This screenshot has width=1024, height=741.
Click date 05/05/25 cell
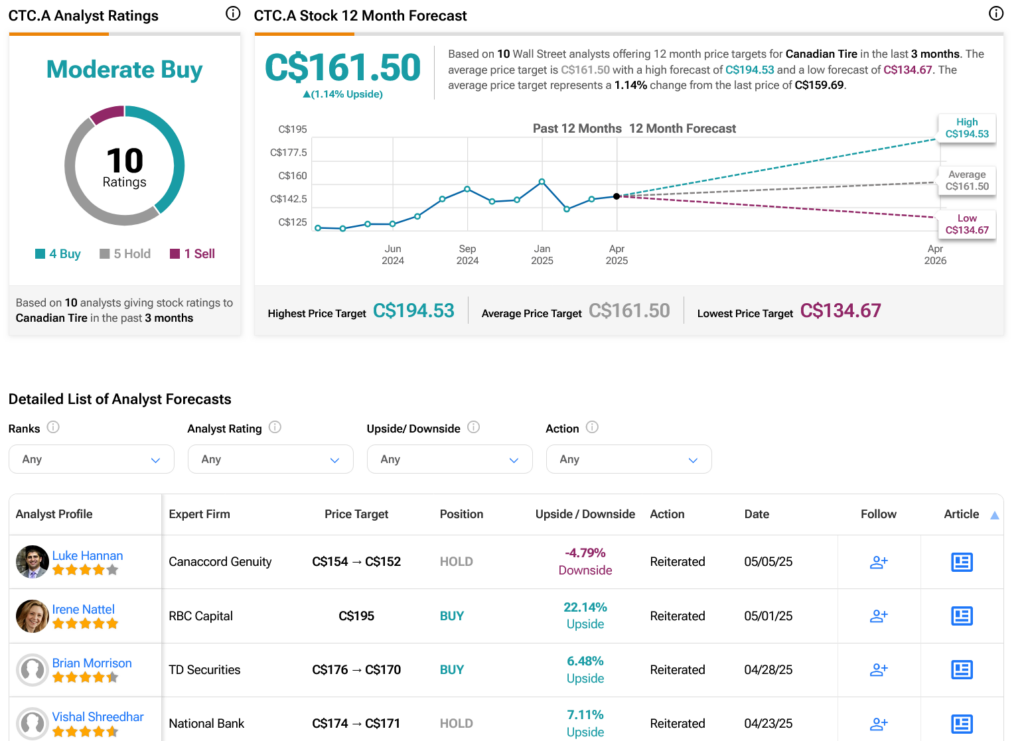(768, 561)
